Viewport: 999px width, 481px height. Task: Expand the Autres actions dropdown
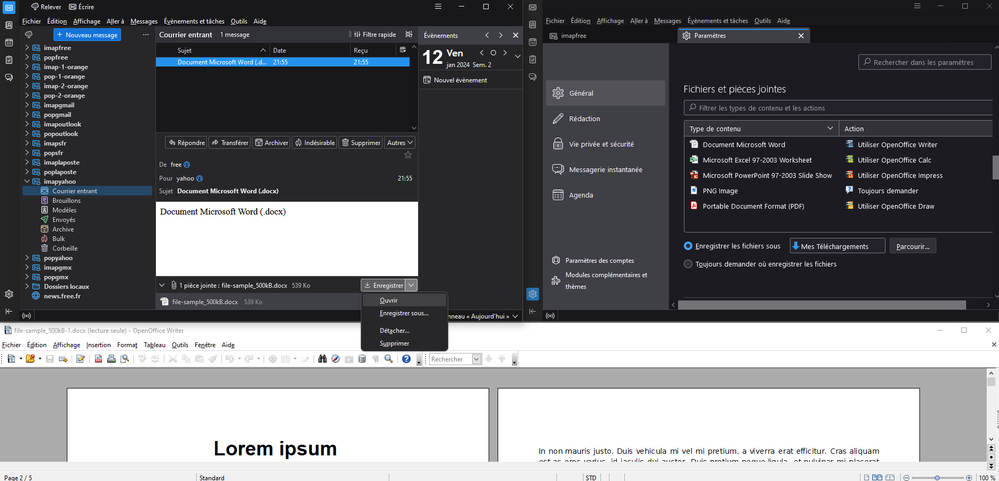tap(400, 143)
